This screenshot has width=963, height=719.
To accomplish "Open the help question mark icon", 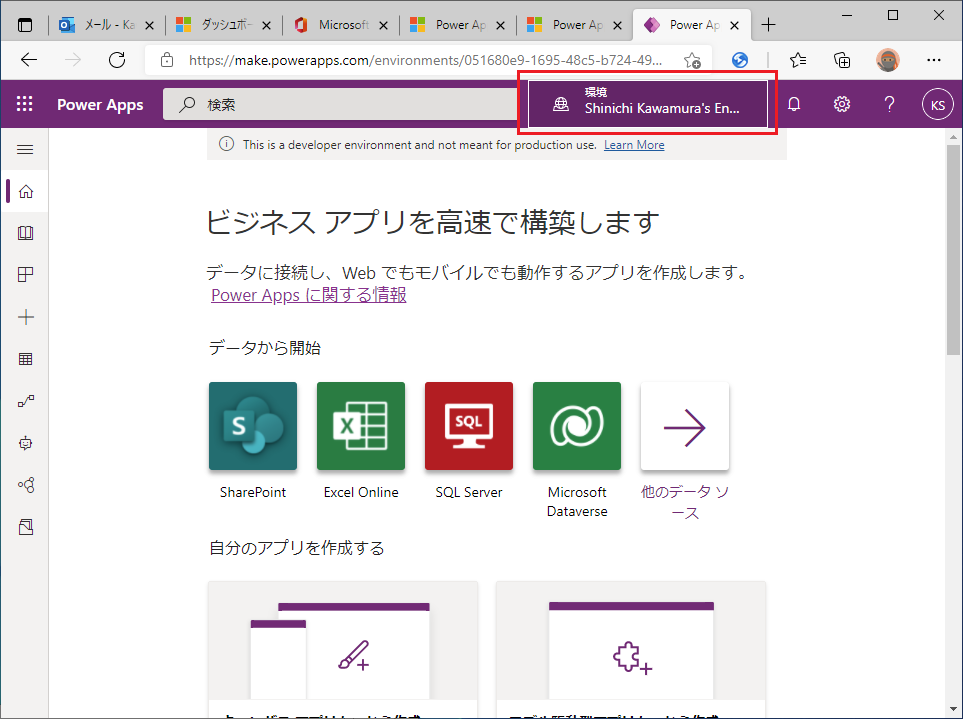I will (x=889, y=104).
